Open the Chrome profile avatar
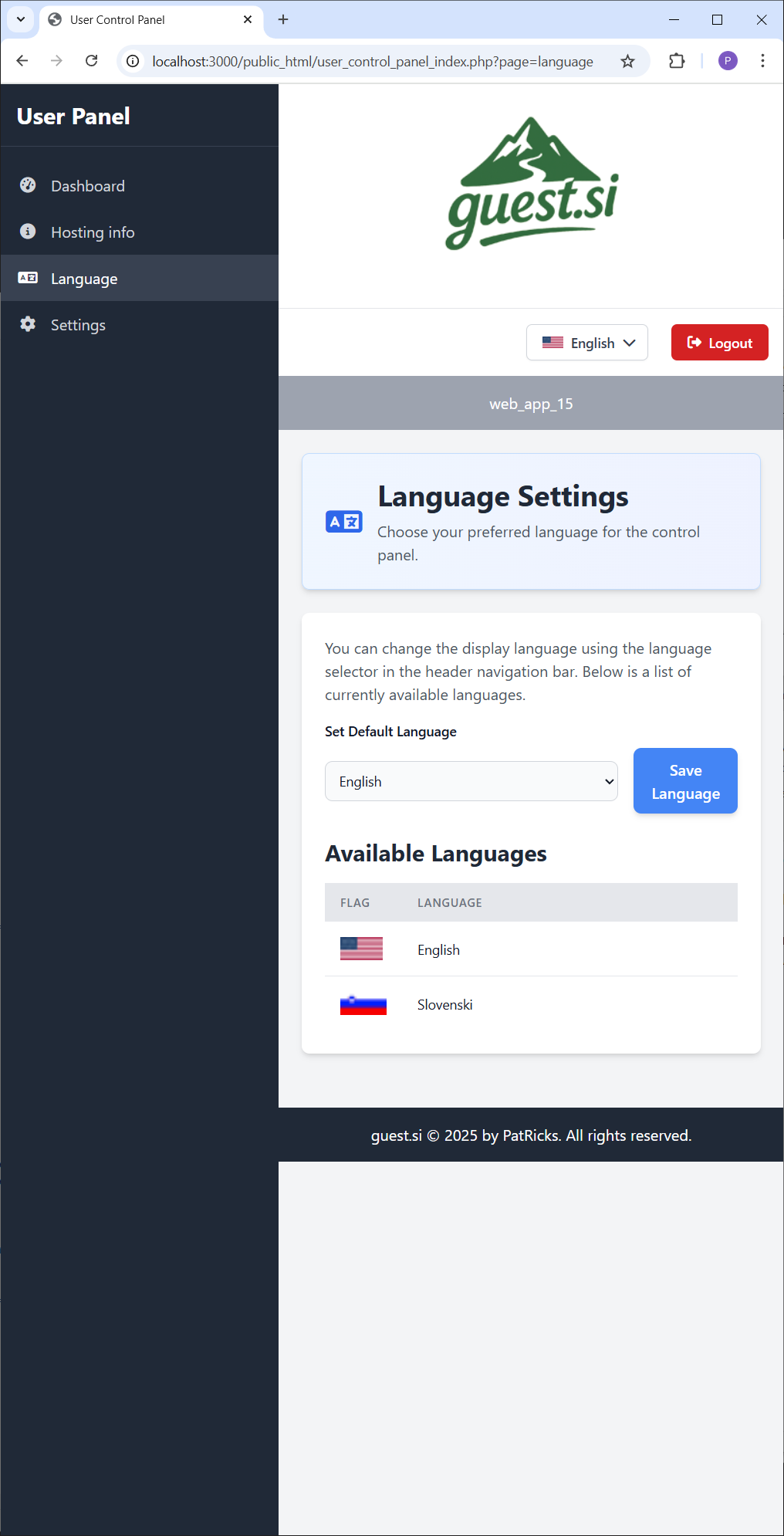This screenshot has height=1536, width=784. (x=727, y=61)
